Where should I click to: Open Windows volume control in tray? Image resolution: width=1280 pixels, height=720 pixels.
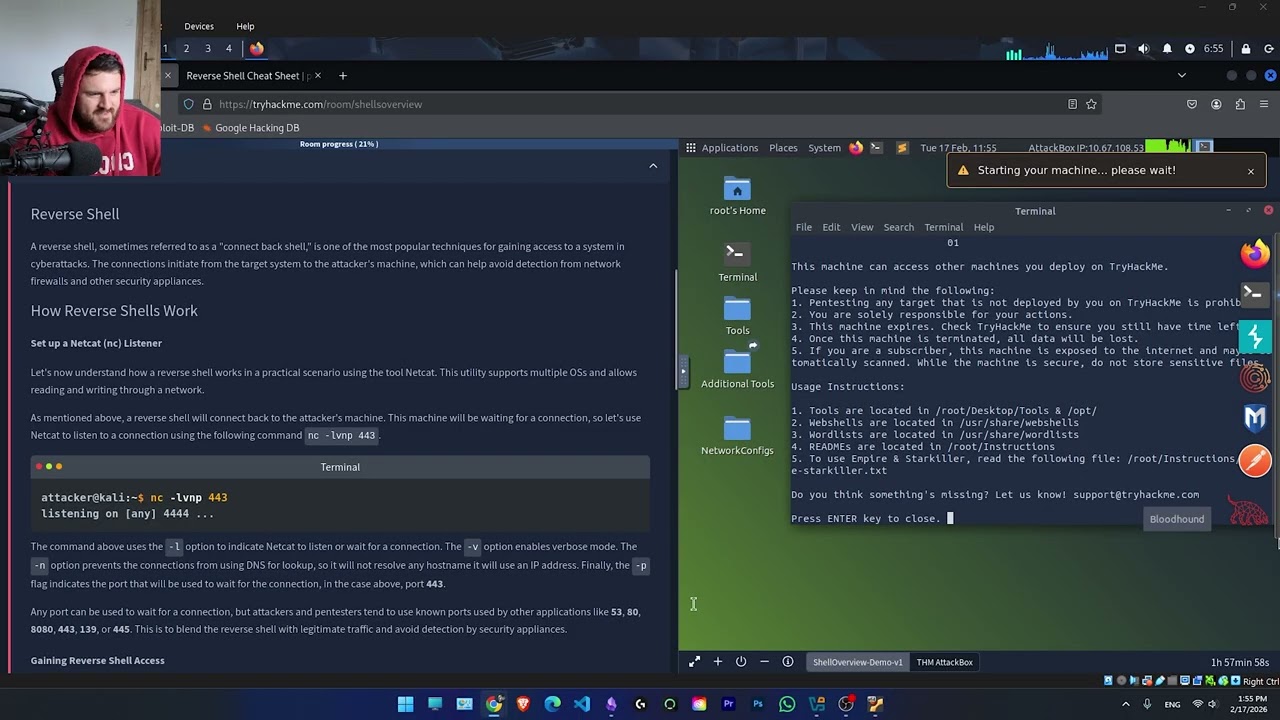tap(1212, 704)
